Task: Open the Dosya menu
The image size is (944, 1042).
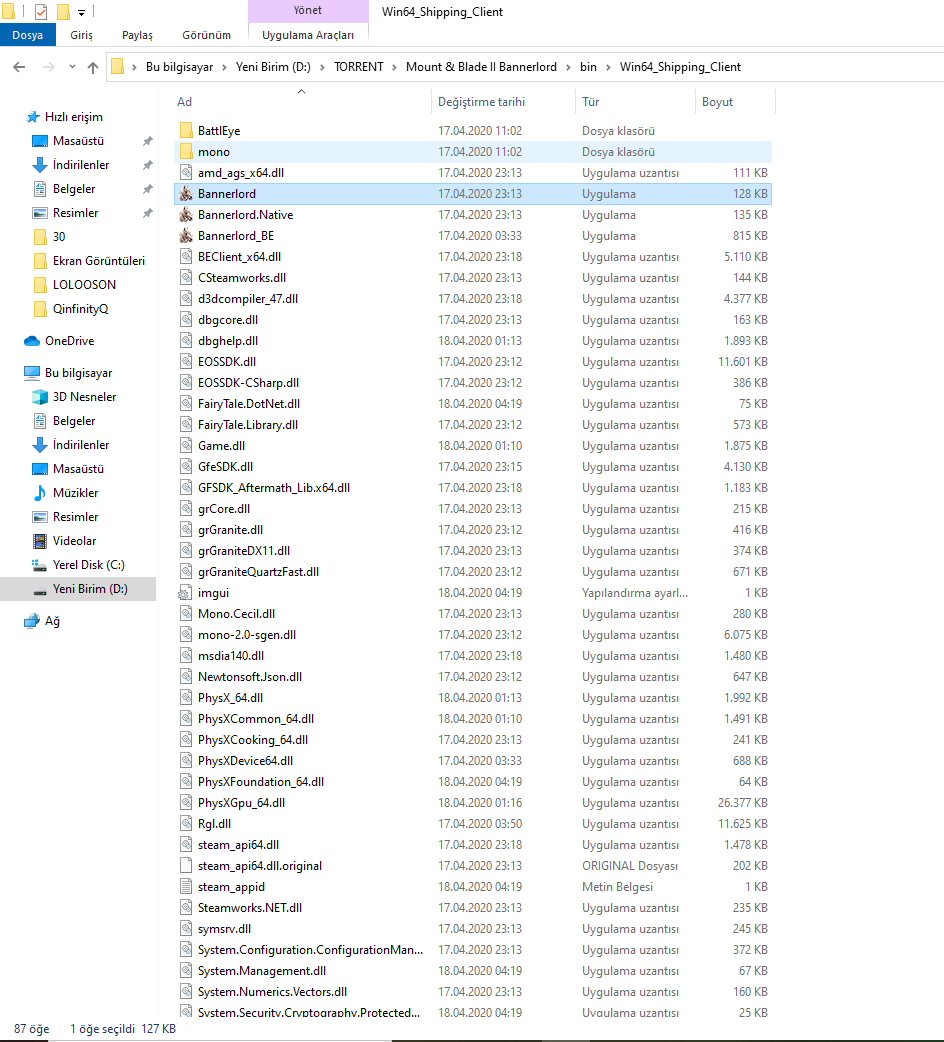Action: pos(27,35)
